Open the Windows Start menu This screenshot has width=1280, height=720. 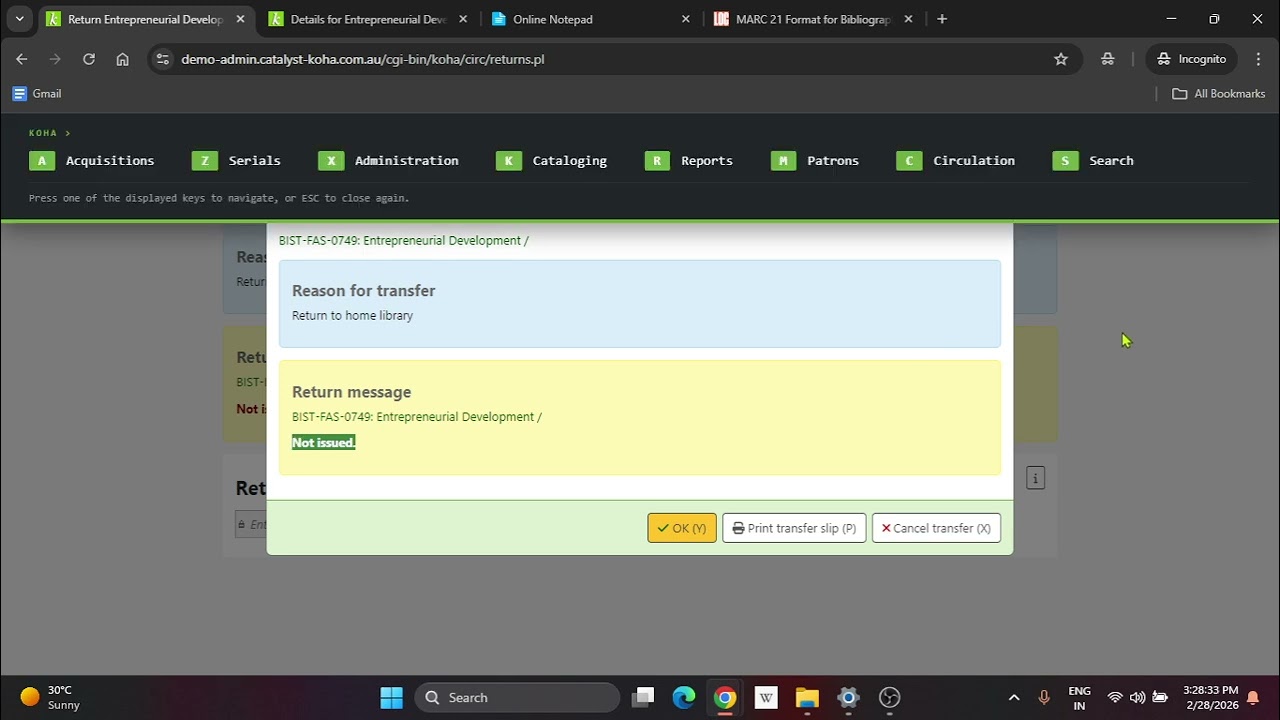coord(391,697)
